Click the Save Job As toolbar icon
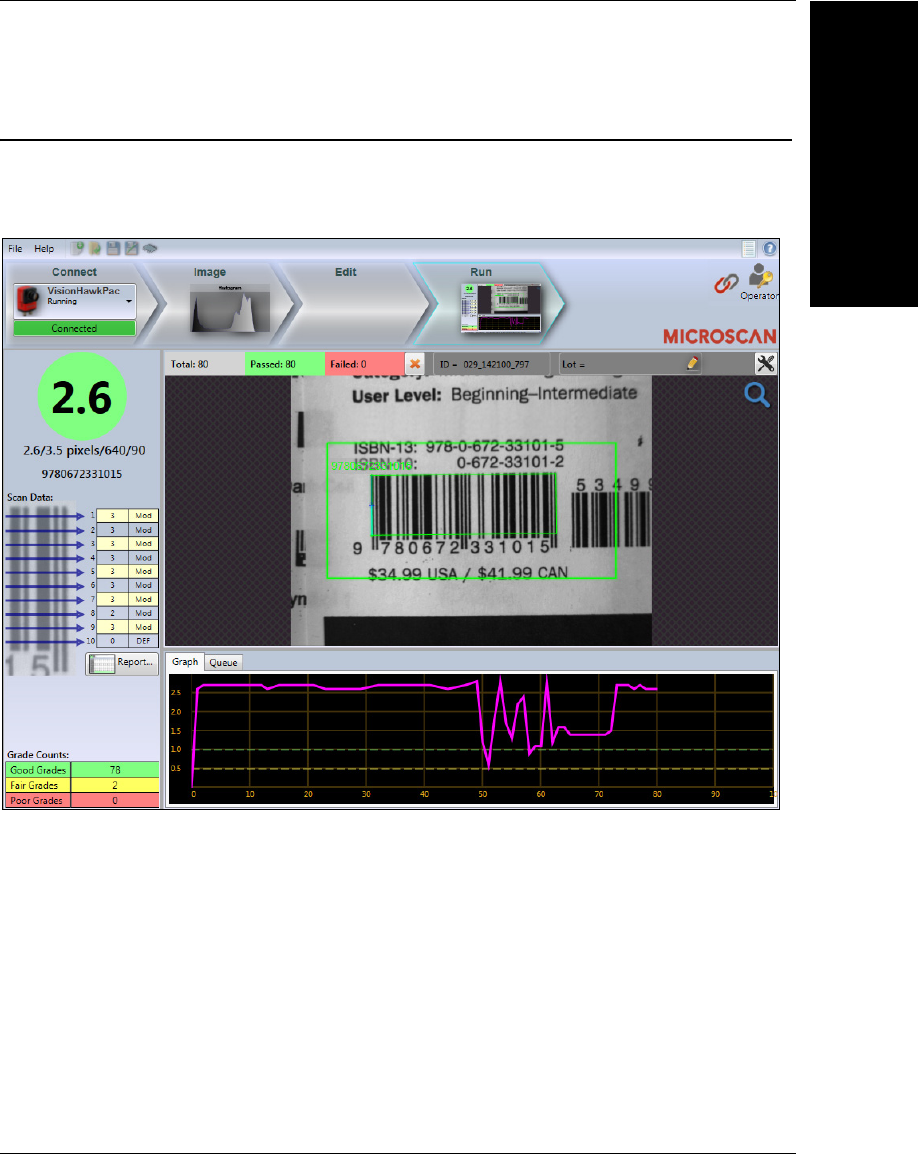 pyautogui.click(x=131, y=249)
